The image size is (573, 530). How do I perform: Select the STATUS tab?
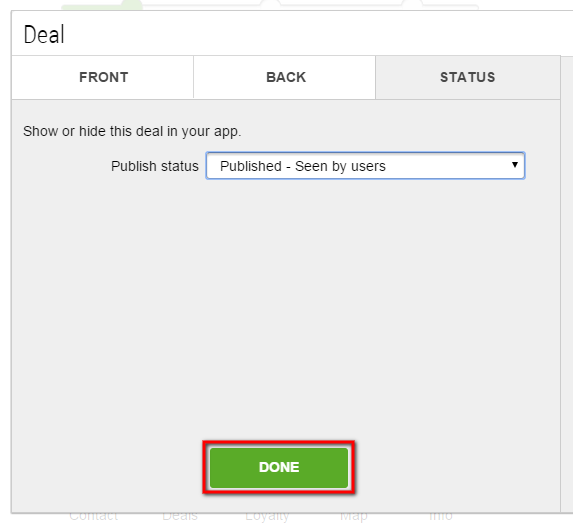468,77
